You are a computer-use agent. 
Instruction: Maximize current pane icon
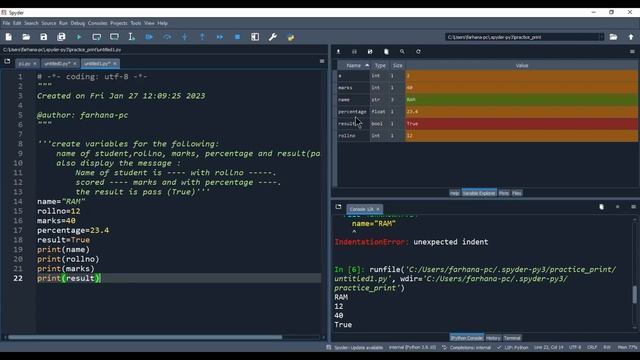point(255,37)
